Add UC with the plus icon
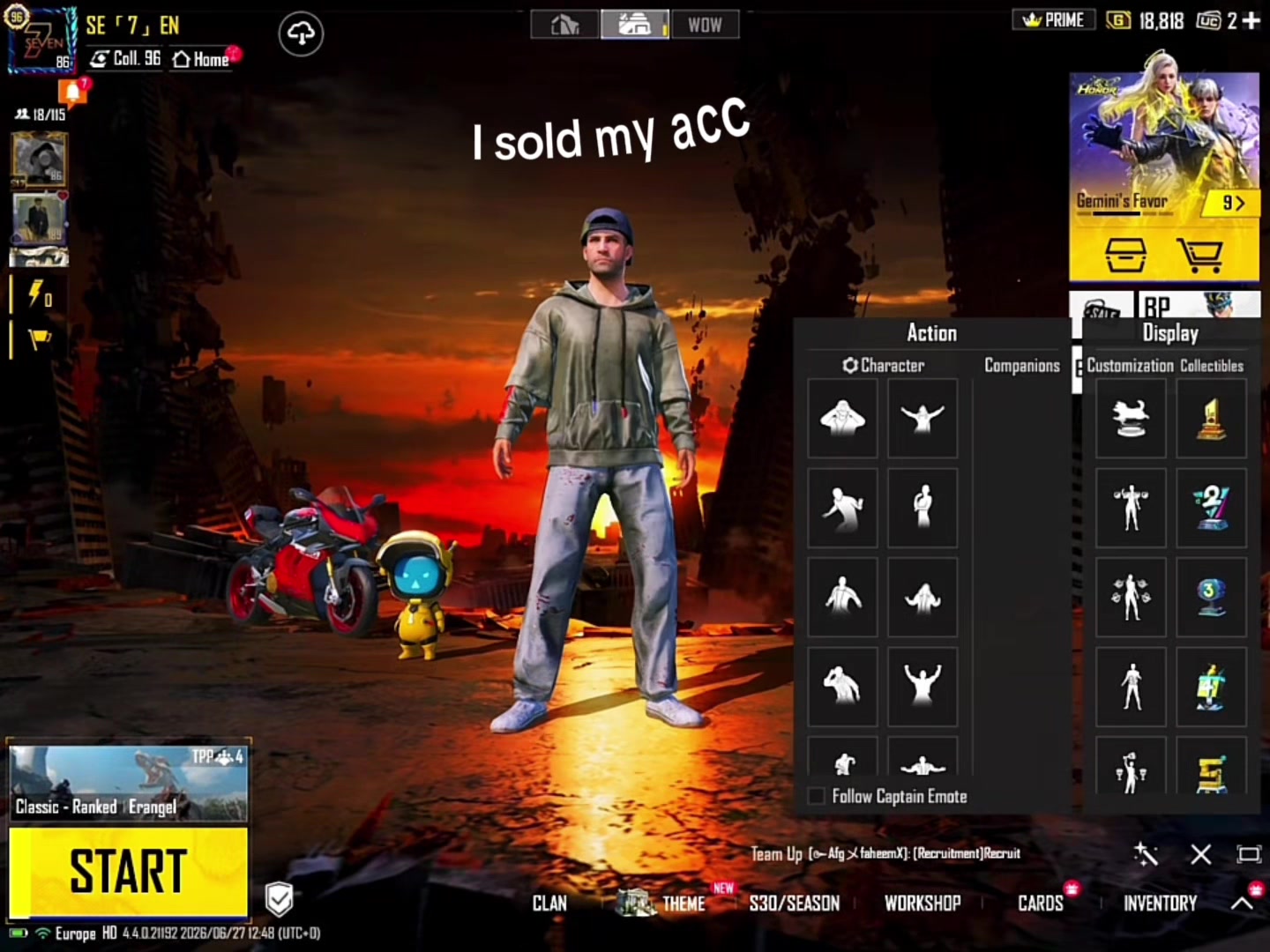 click(1251, 20)
